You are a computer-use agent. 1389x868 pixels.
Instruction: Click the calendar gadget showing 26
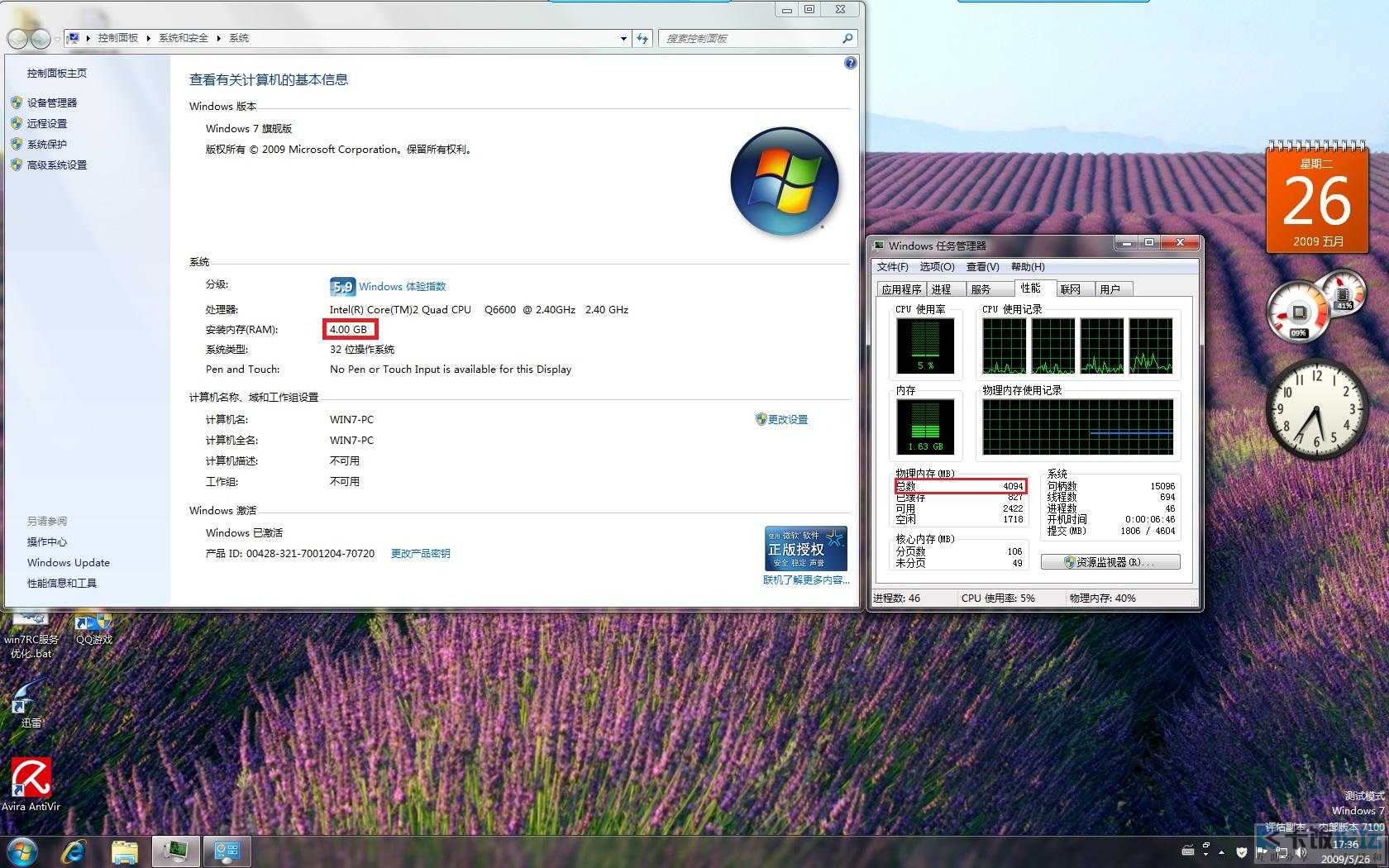1317,197
